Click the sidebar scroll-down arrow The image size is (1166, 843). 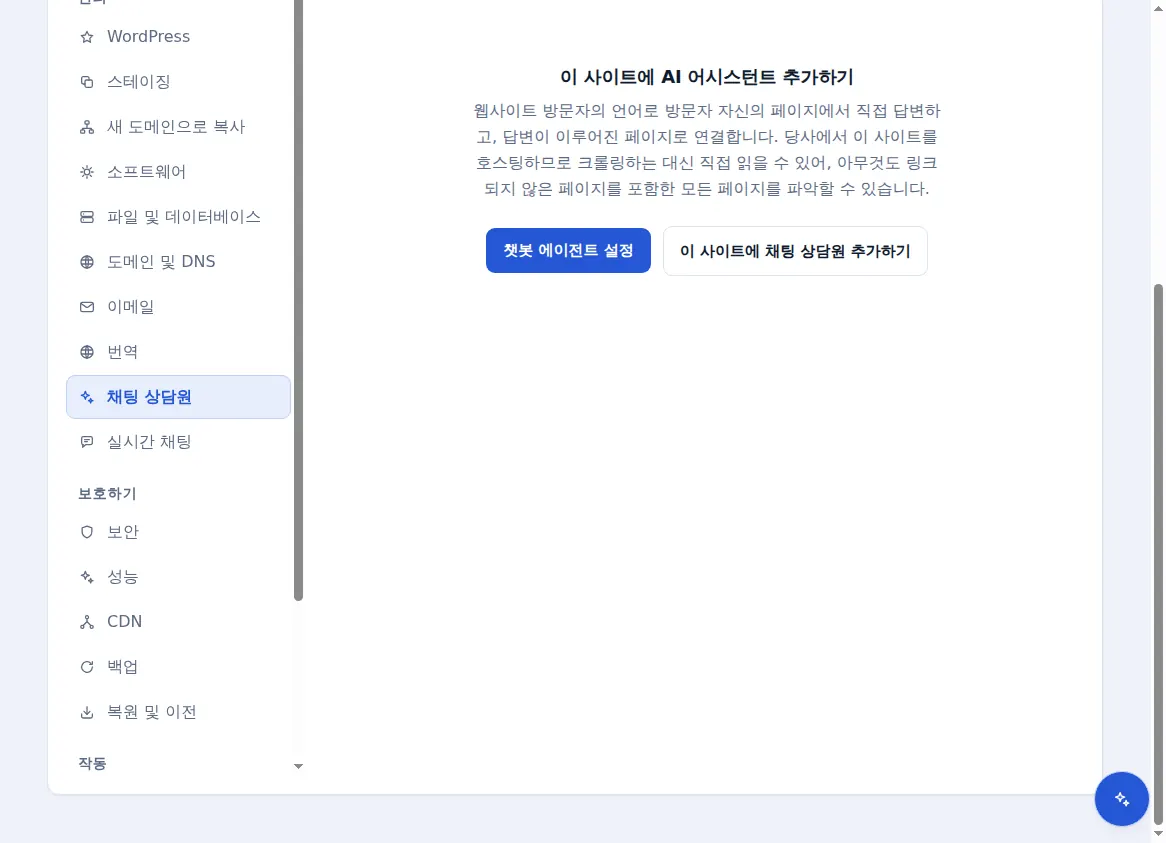(298, 766)
